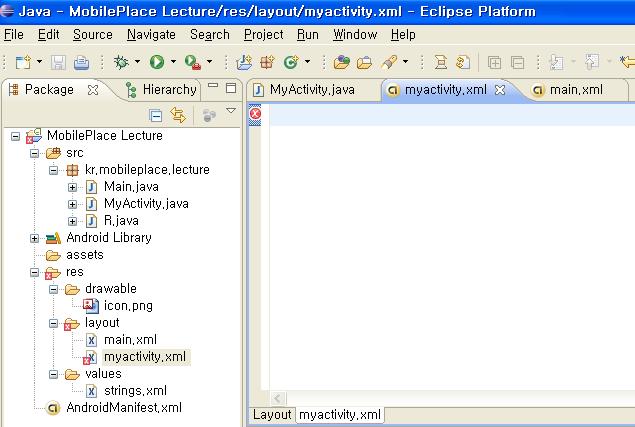This screenshot has height=427, width=635.
Task: Maximize the Package Explorer view
Action: (231, 88)
